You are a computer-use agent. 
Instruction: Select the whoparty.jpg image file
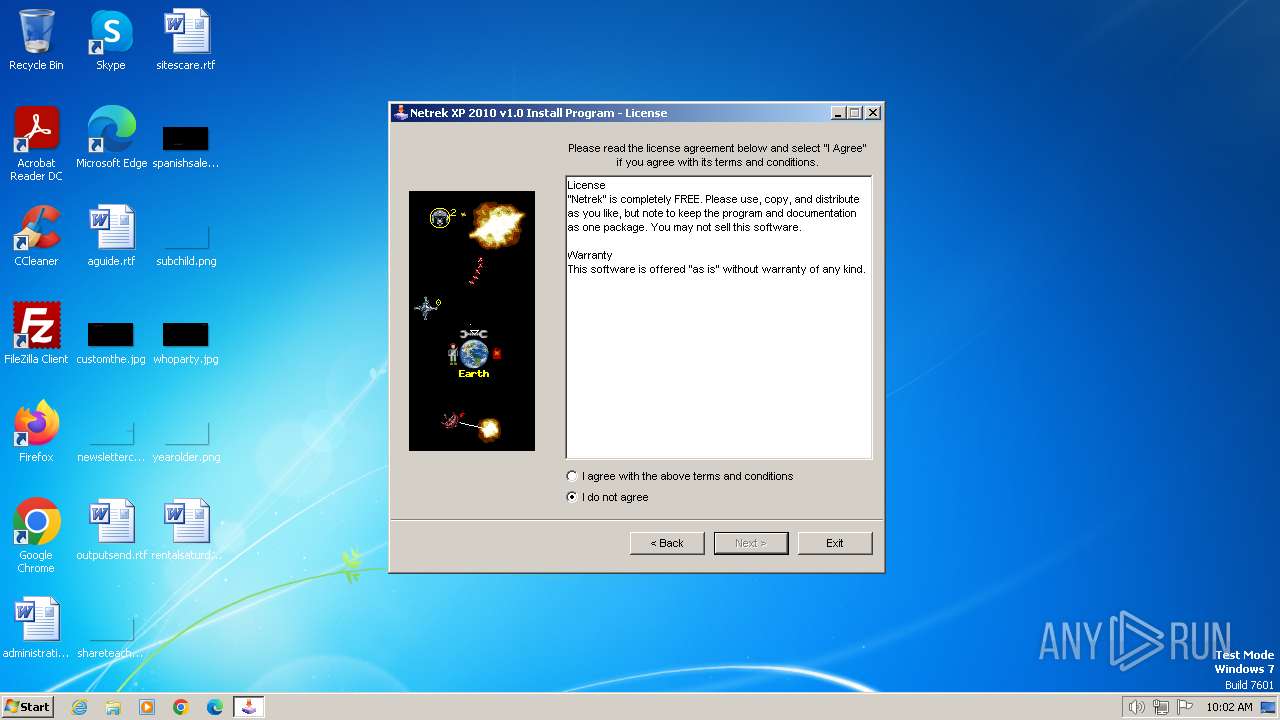(x=186, y=341)
